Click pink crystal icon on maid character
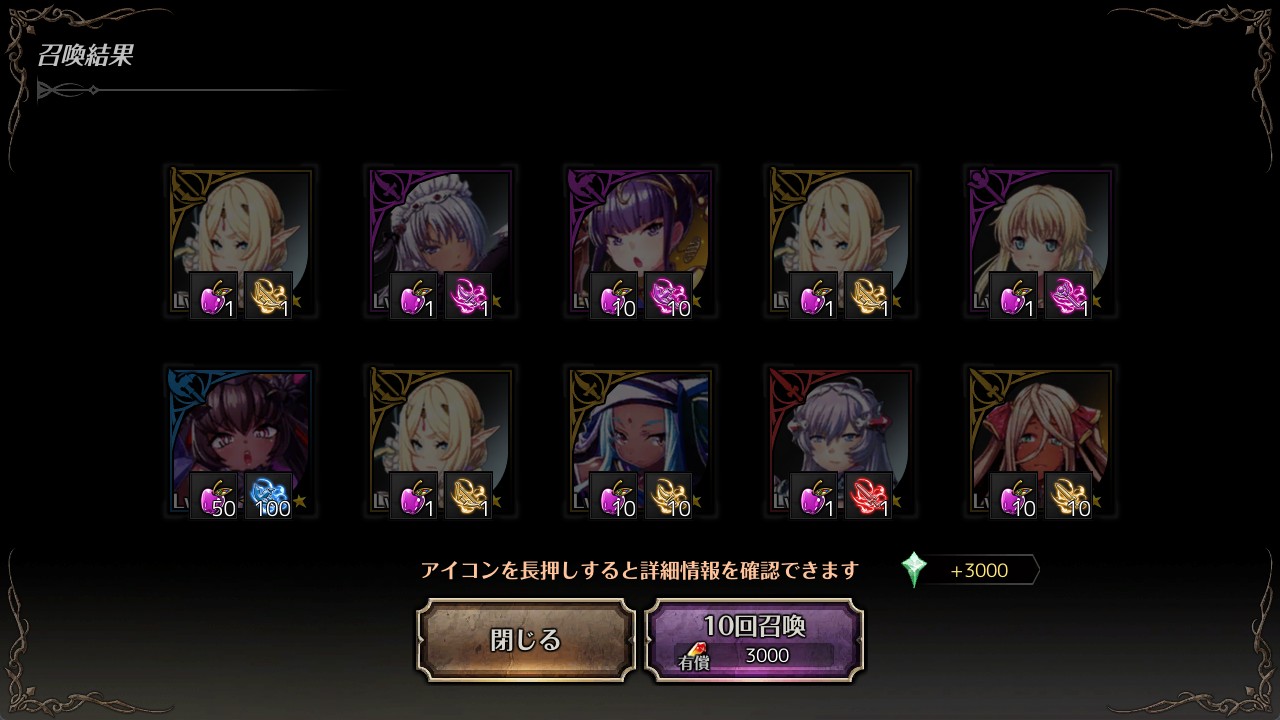 (469, 296)
